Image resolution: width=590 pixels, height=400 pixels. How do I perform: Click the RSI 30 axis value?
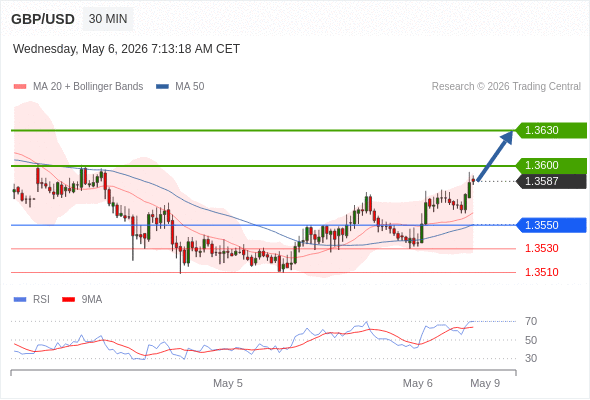click(x=531, y=358)
